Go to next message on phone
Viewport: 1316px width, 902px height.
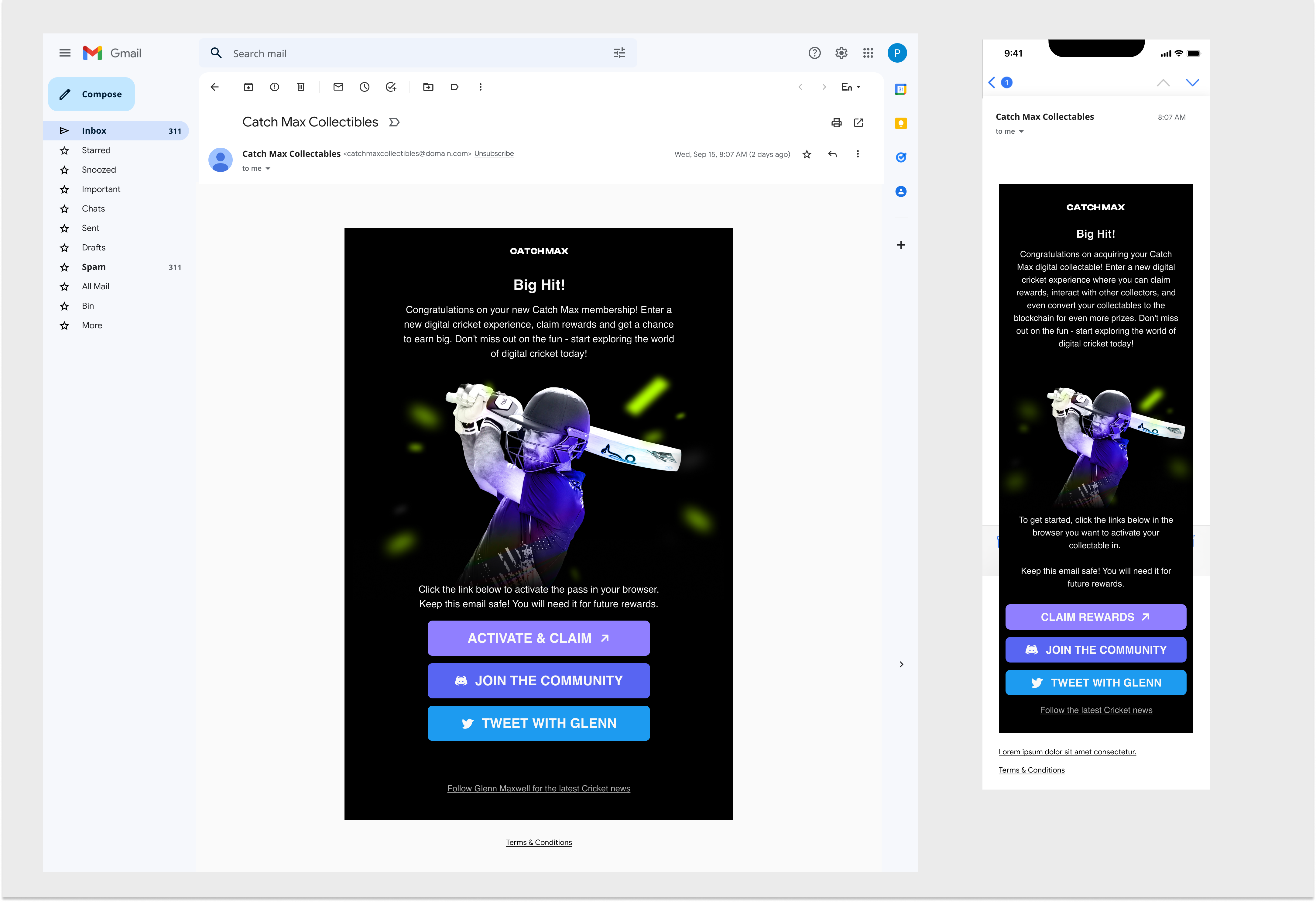point(1193,83)
